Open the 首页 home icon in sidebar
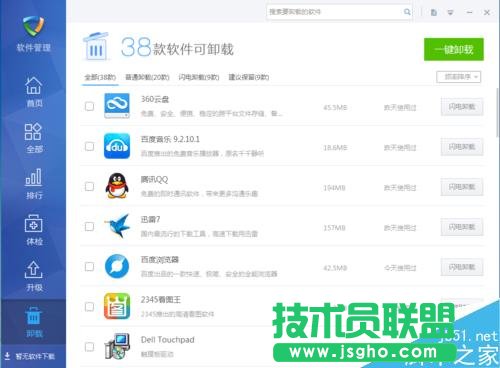Image resolution: width=500 pixels, height=368 pixels. click(x=34, y=85)
